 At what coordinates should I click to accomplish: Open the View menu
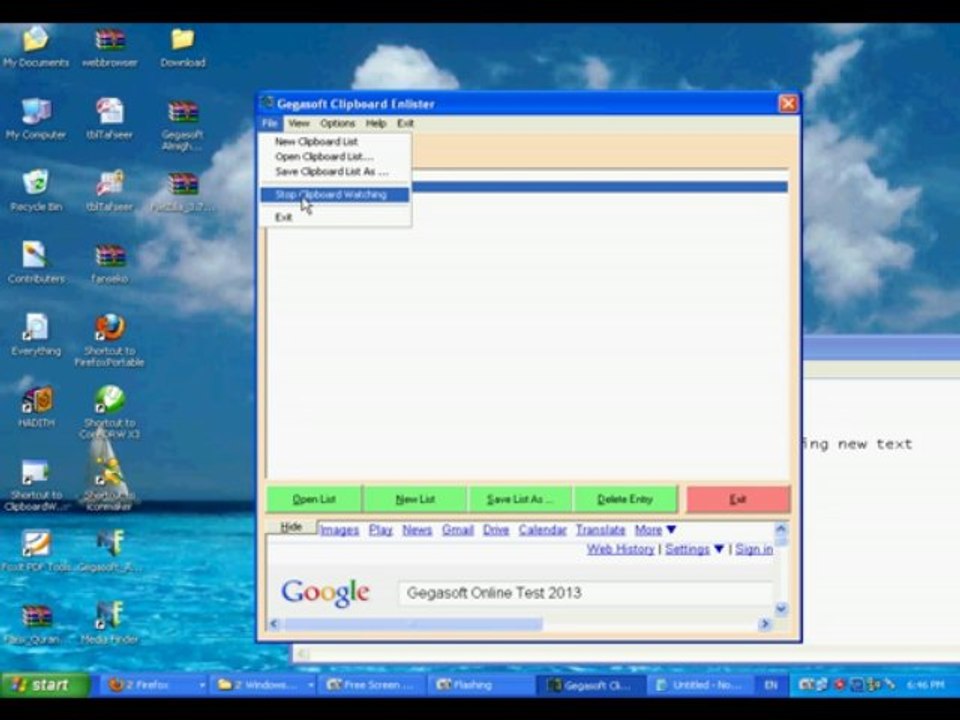tap(299, 123)
